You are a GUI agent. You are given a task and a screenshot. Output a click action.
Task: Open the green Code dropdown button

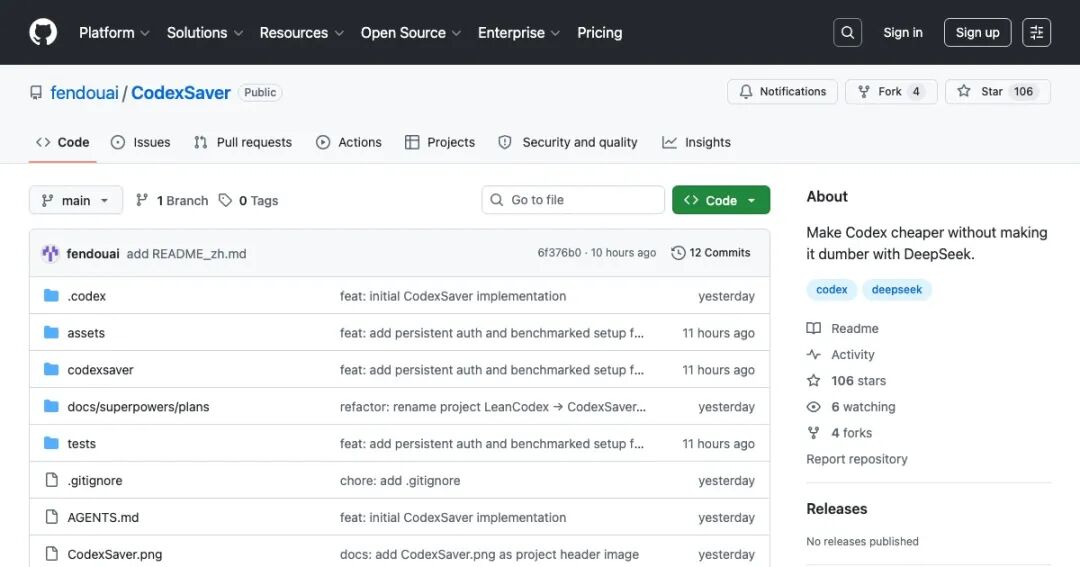tap(720, 200)
